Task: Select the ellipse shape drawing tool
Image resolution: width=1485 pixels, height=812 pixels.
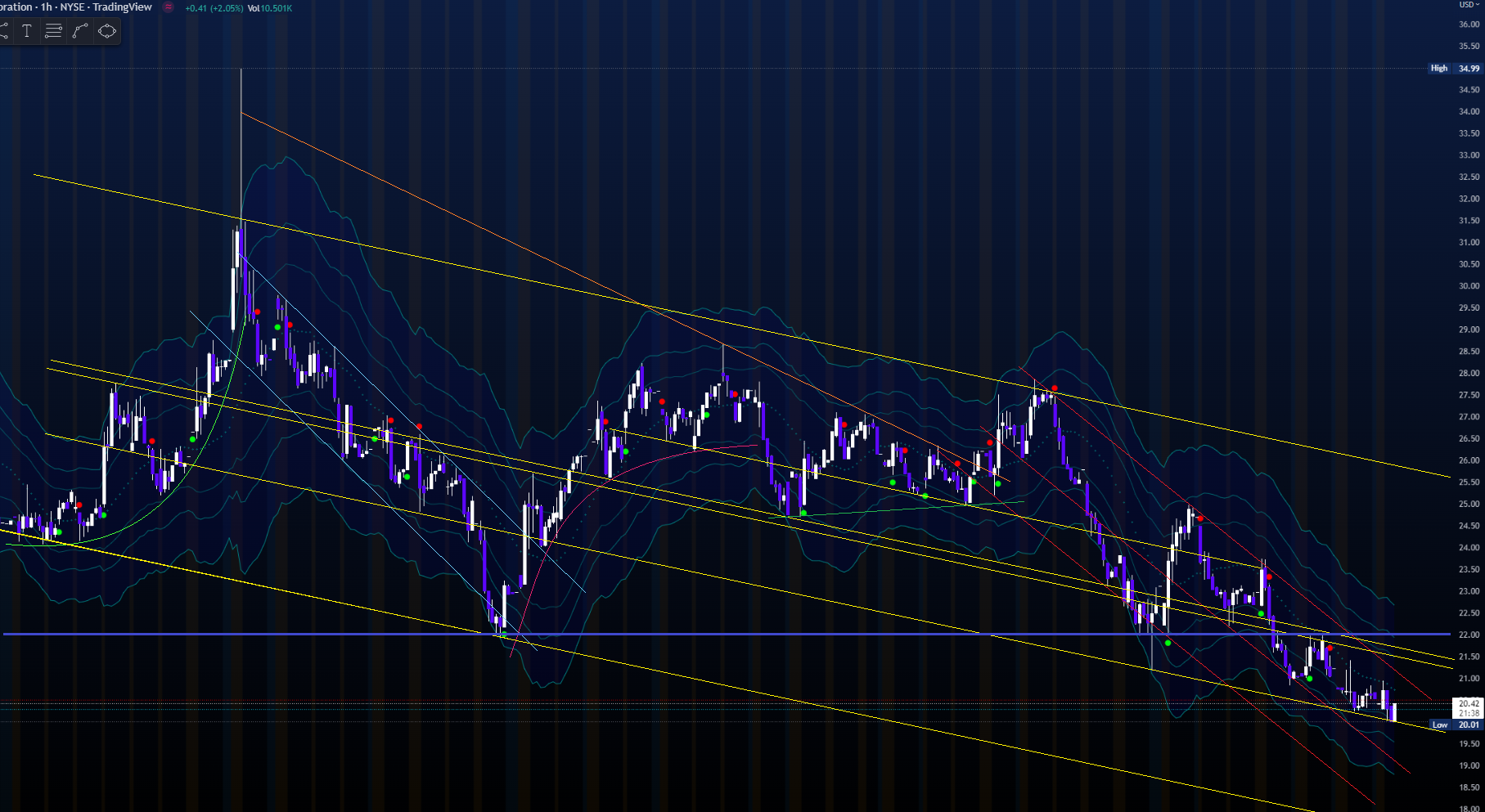Action: pos(107,31)
